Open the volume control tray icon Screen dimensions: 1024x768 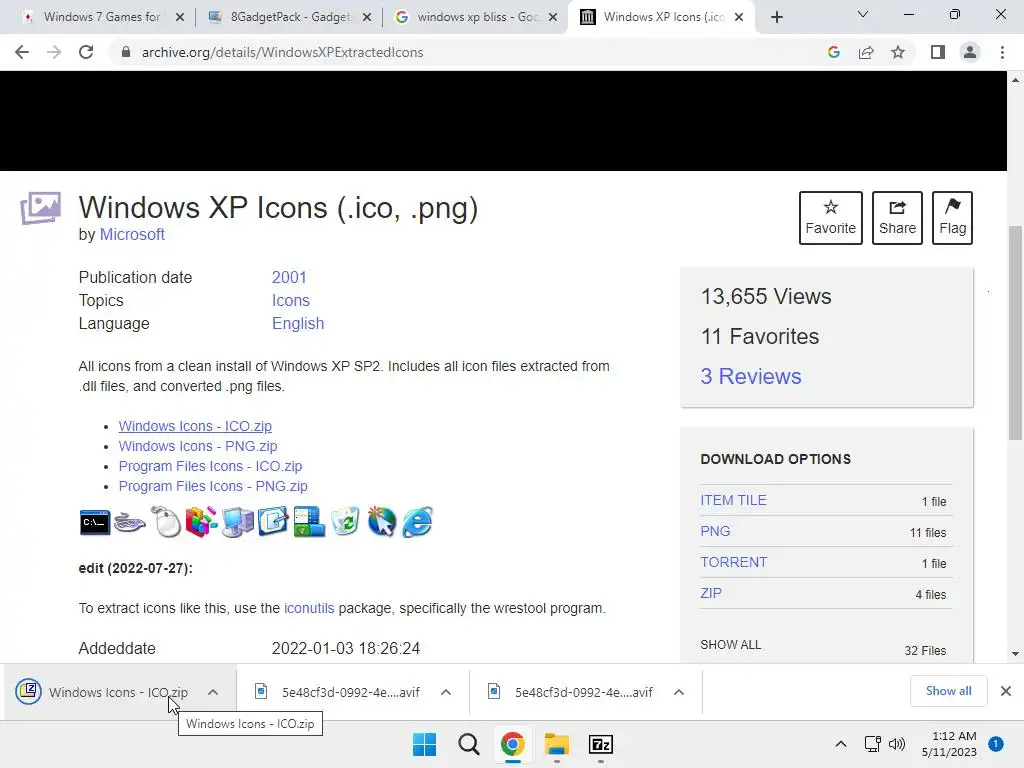coord(897,744)
